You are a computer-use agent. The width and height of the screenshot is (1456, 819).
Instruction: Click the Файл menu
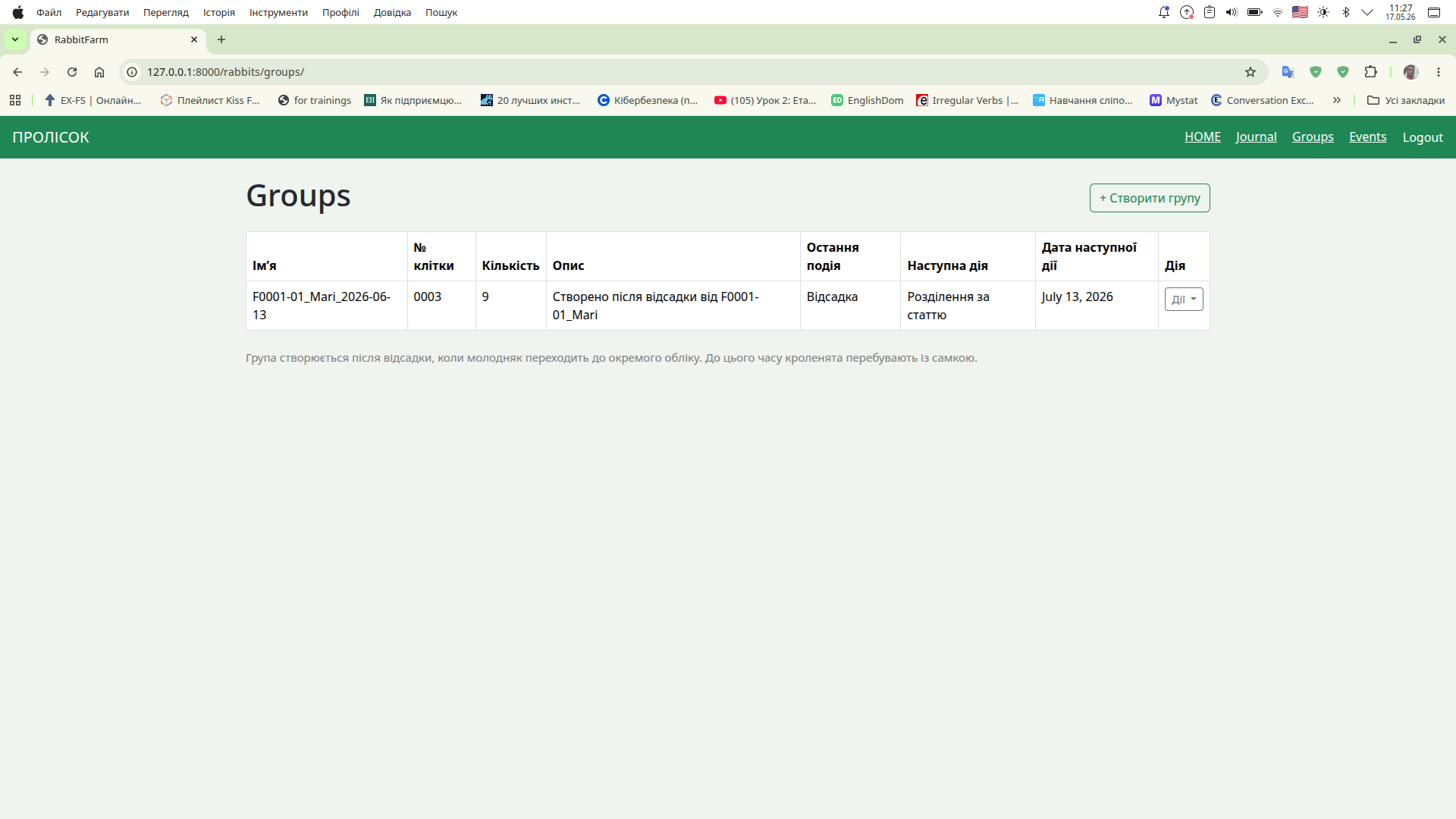49,12
